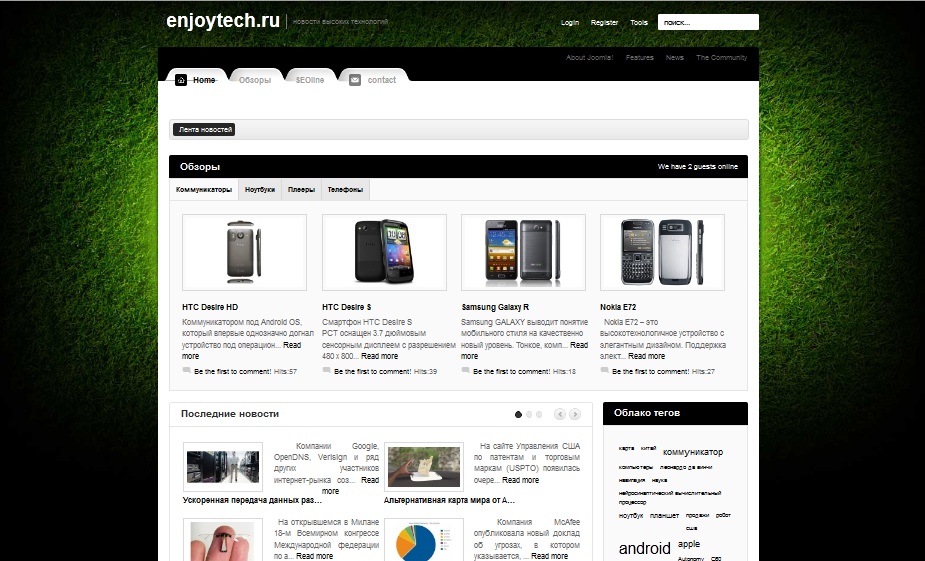Focus the поиск search field
Screen dimensions: 925x561
[708, 22]
